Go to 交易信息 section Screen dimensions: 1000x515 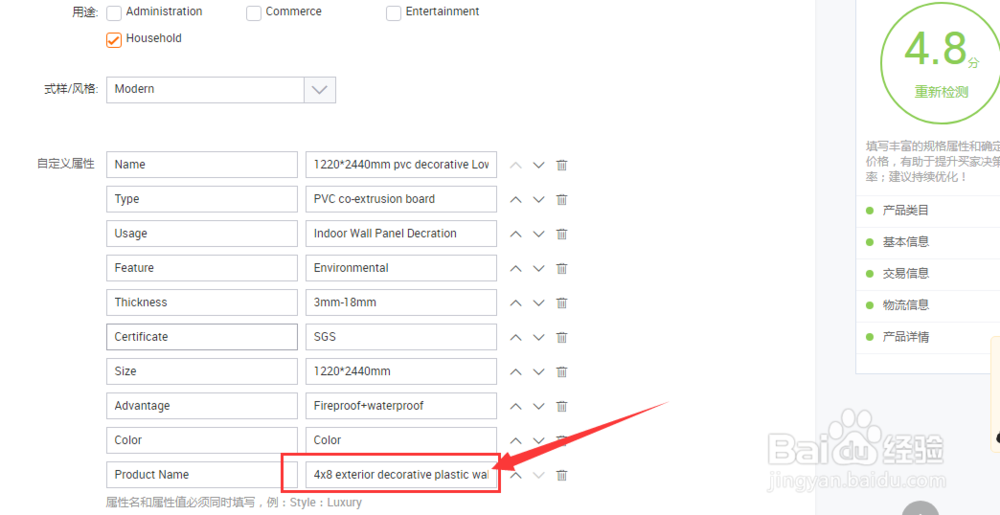(905, 273)
